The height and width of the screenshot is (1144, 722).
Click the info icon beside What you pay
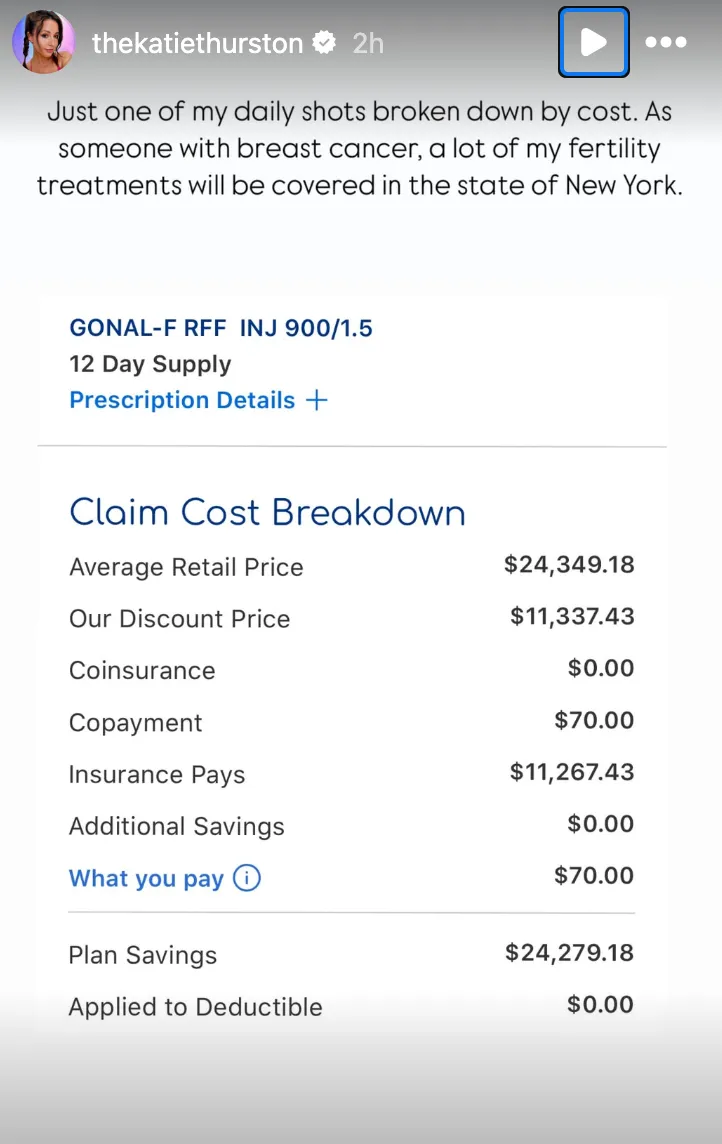pos(247,878)
